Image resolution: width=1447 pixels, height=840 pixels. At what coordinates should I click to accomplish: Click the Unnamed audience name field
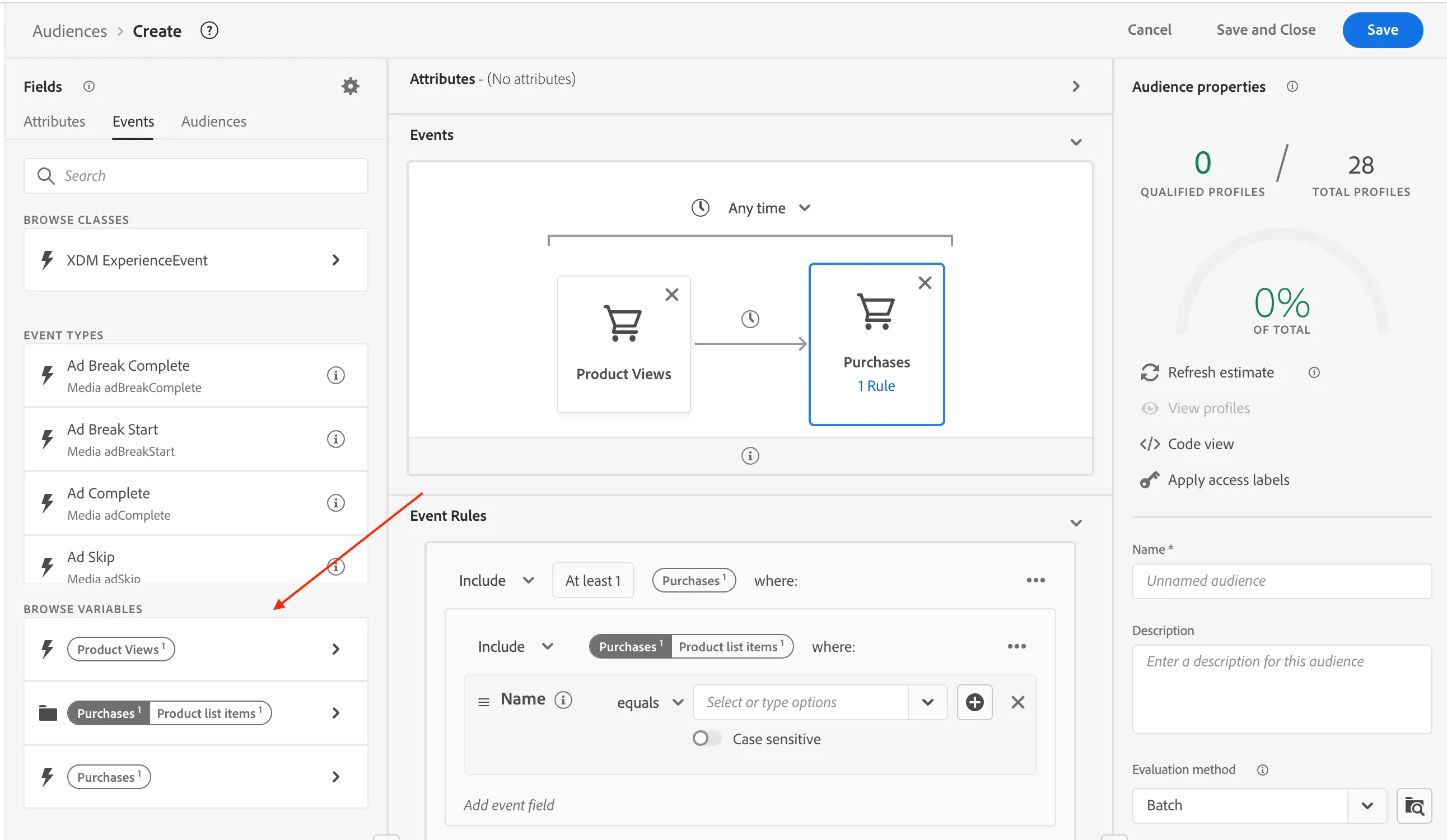coord(1282,581)
